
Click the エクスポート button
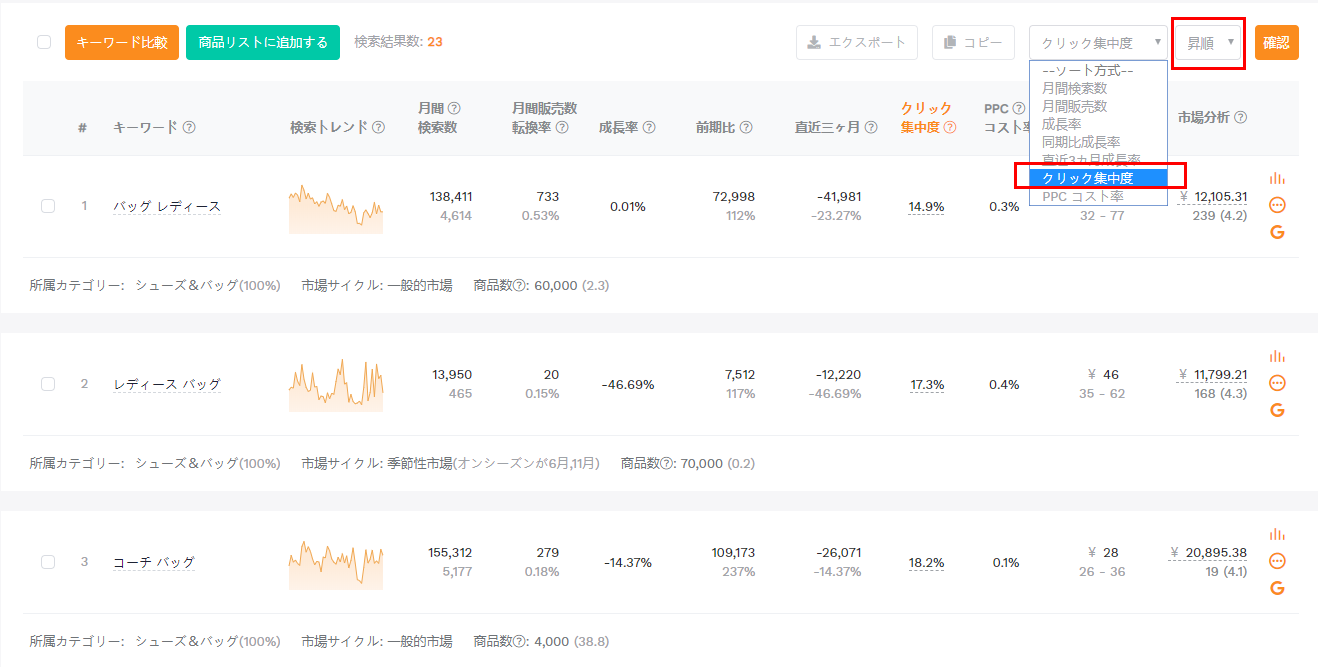tap(857, 42)
